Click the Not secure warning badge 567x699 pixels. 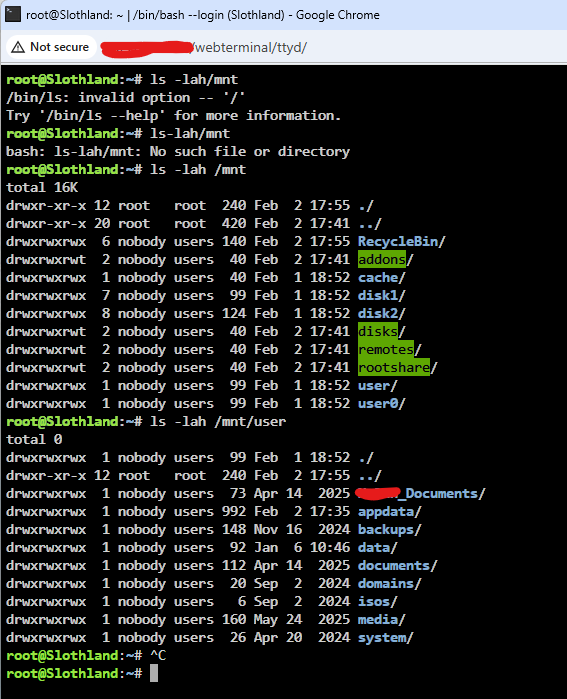click(51, 47)
